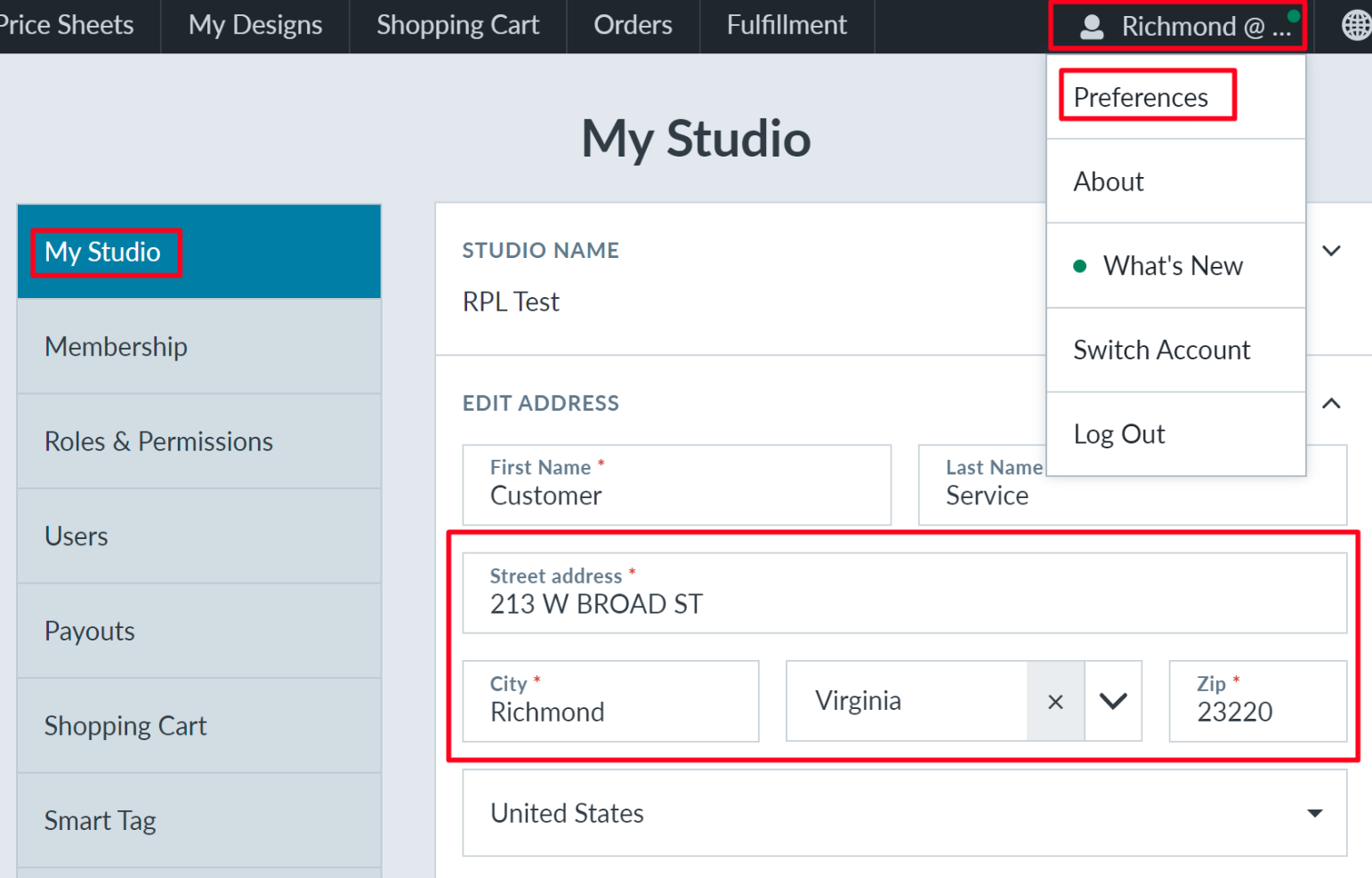The image size is (1372, 878).
Task: Select Preferences from the account menu
Action: 1141,97
